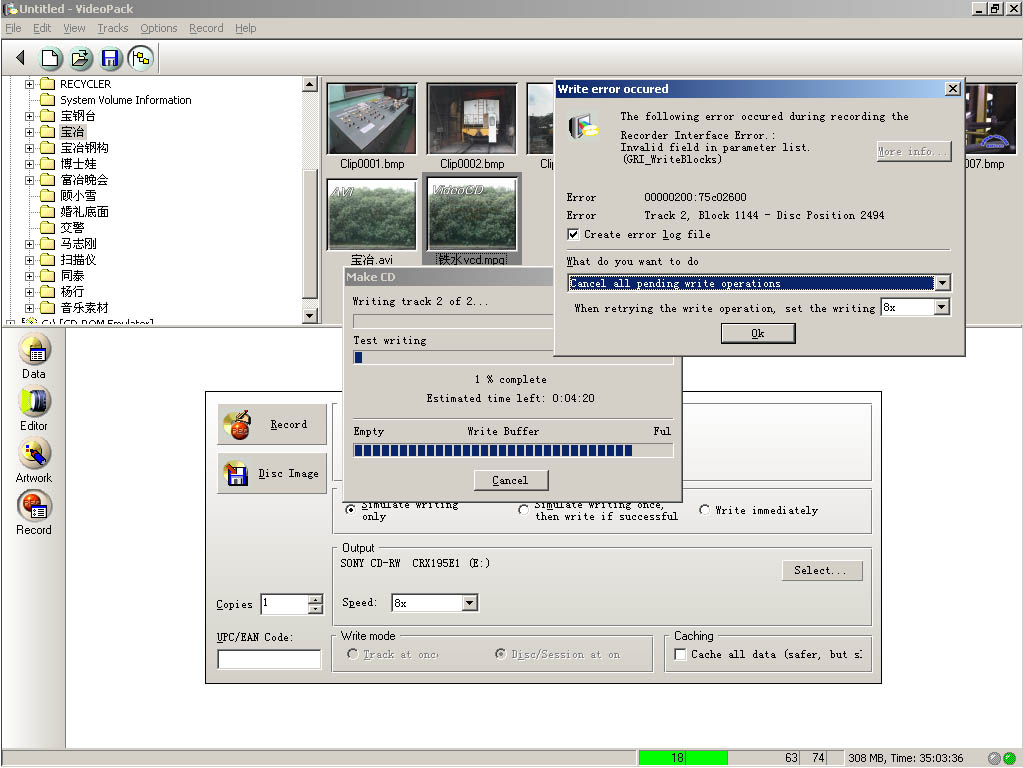Expand the 音乐素材 tree node
This screenshot has width=1023, height=768.
[x=29, y=308]
